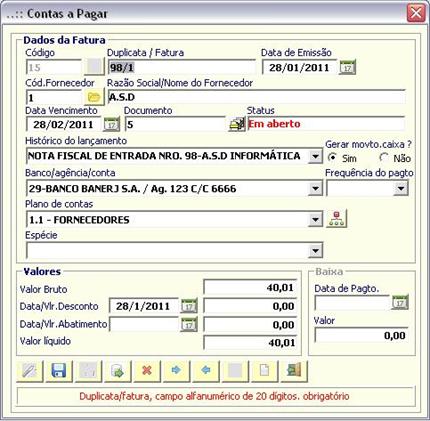Open the supplier lookup folder icon
Image resolution: width=430 pixels, height=421 pixels.
(x=94, y=97)
